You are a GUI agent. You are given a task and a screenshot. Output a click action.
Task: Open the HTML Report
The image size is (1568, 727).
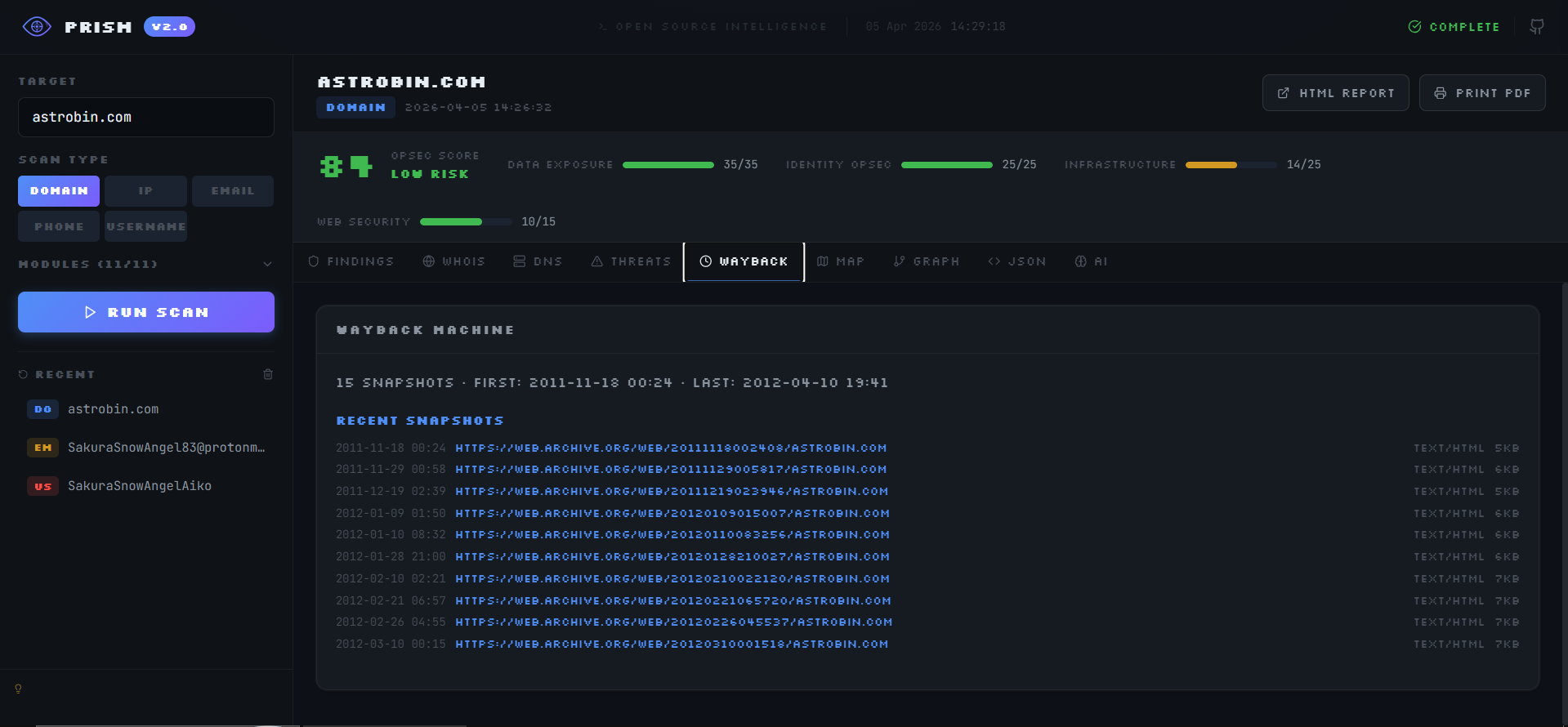[x=1336, y=93]
